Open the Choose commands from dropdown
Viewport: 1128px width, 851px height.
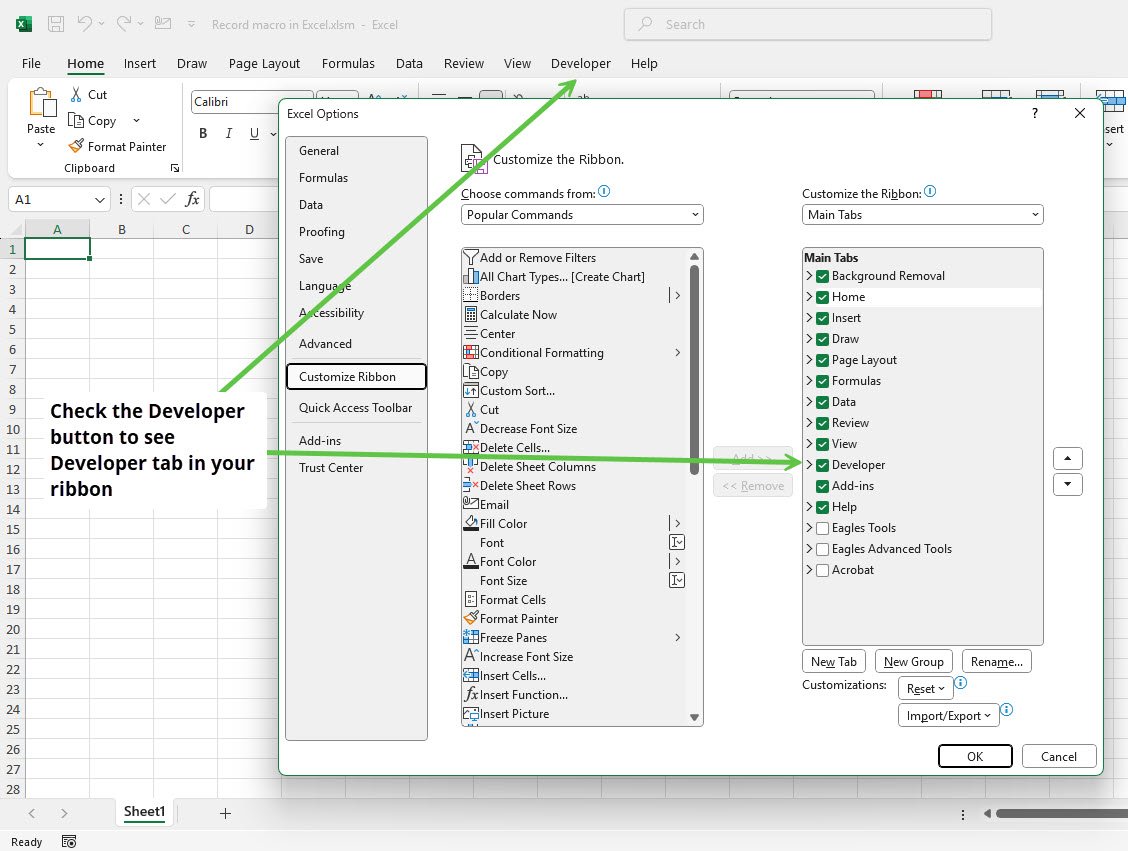click(x=582, y=214)
